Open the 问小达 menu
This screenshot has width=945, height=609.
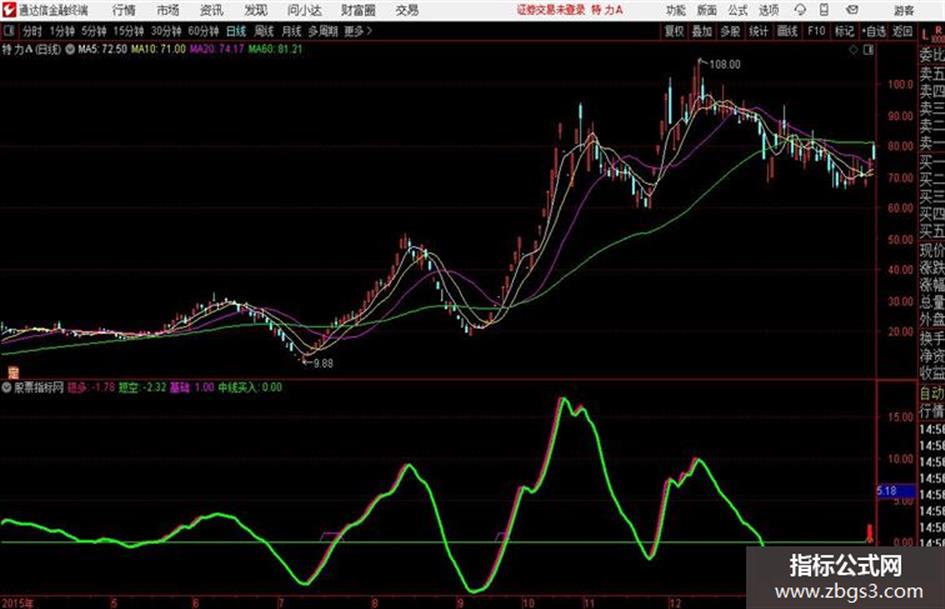pos(304,10)
